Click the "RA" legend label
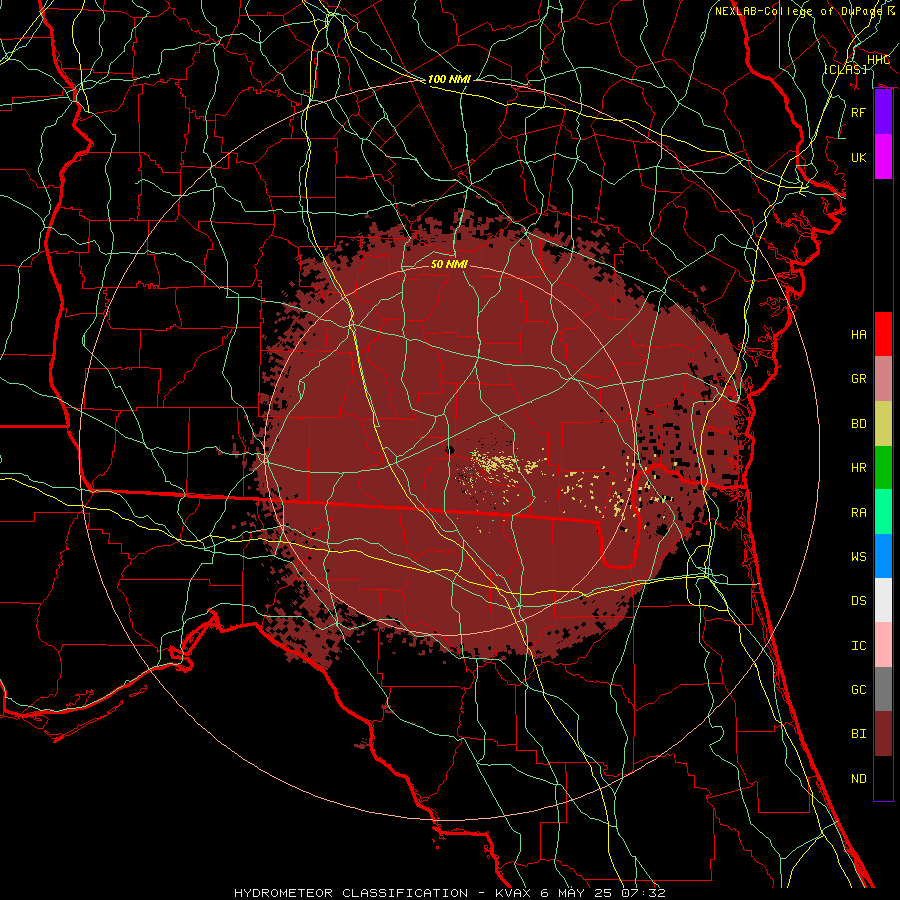900x900 pixels. [x=858, y=513]
